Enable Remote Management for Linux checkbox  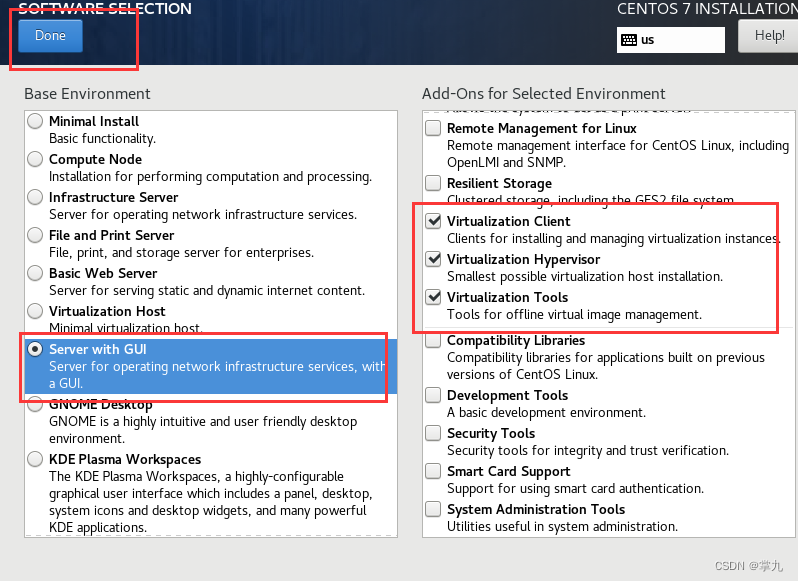pyautogui.click(x=433, y=128)
